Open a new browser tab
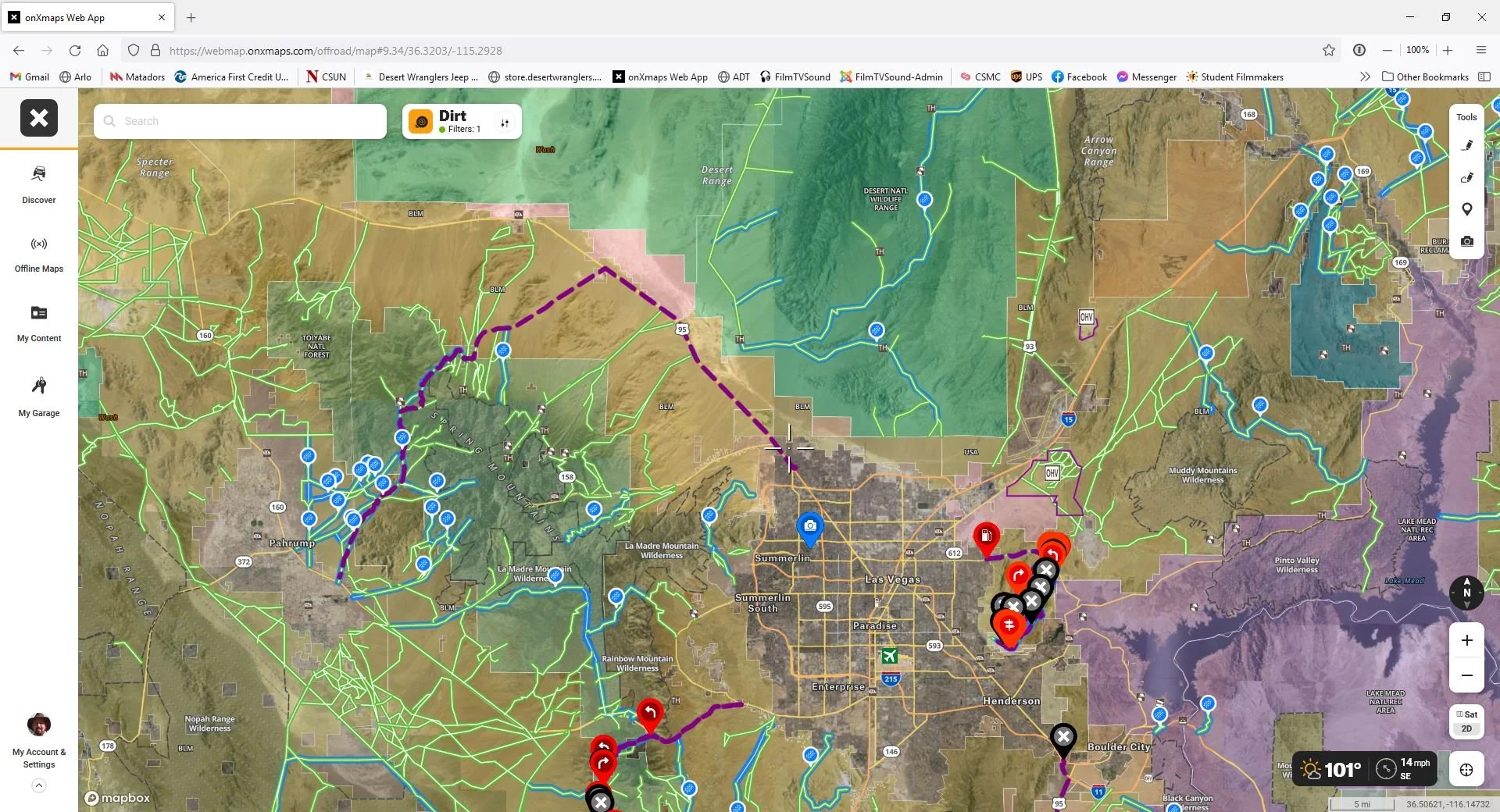The width and height of the screenshot is (1500, 812). (191, 17)
